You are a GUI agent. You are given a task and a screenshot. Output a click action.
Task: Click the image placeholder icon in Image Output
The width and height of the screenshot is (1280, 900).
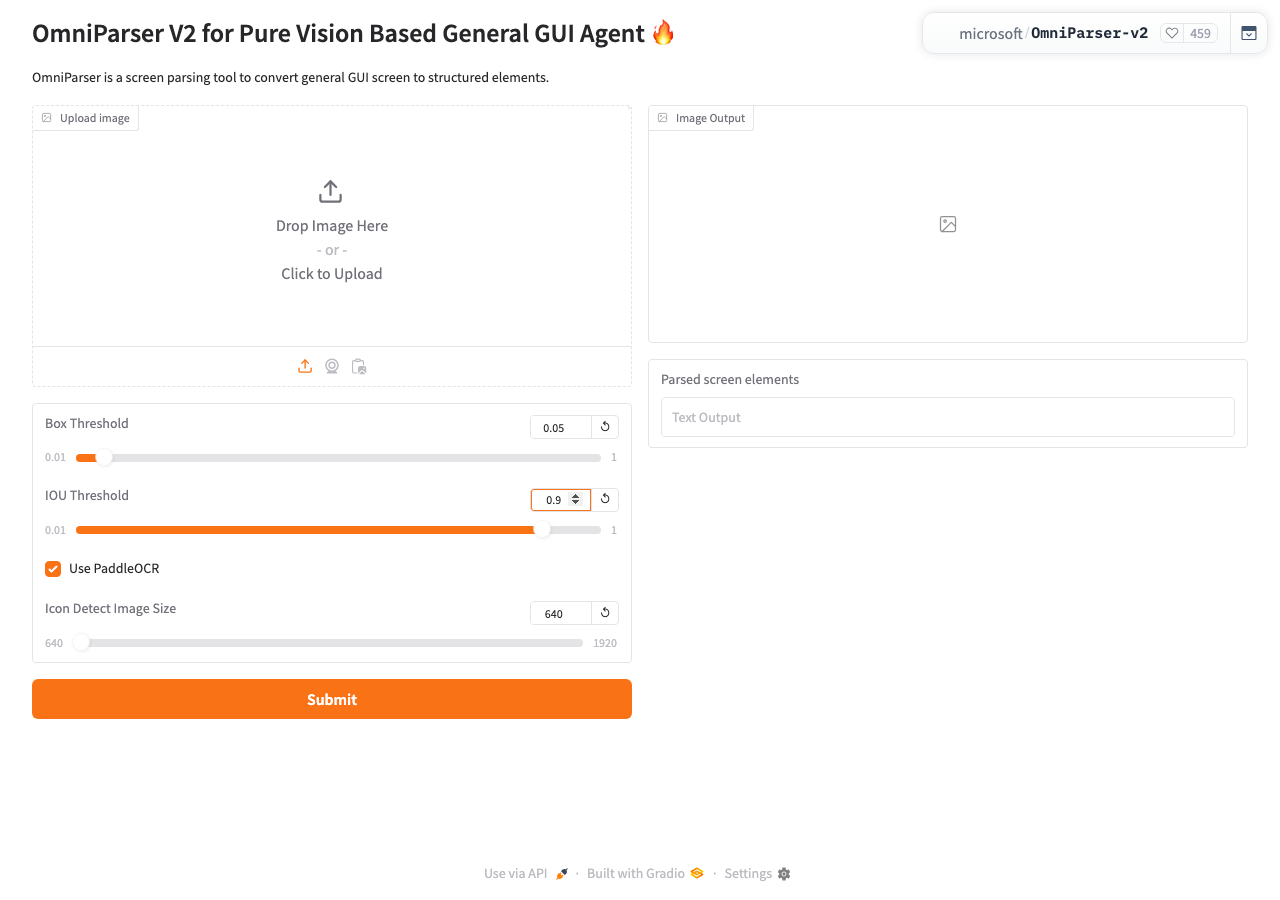(x=948, y=225)
